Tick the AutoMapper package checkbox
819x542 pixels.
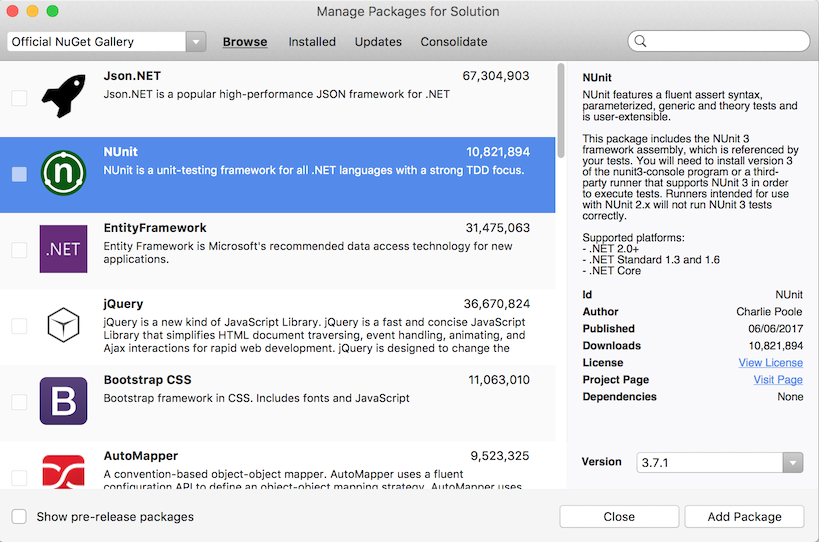[x=19, y=478]
